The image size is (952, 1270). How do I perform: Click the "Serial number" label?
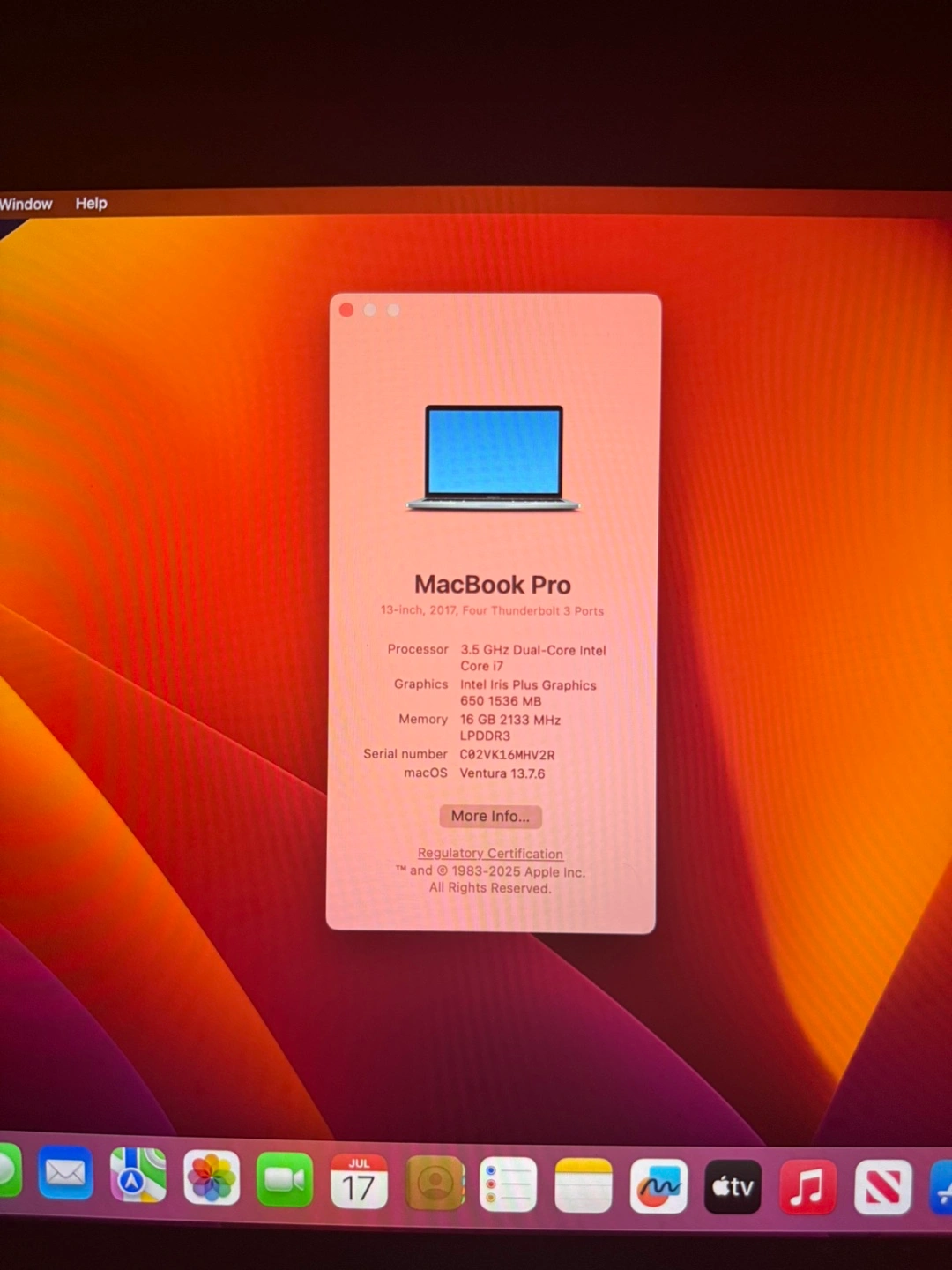(x=405, y=754)
